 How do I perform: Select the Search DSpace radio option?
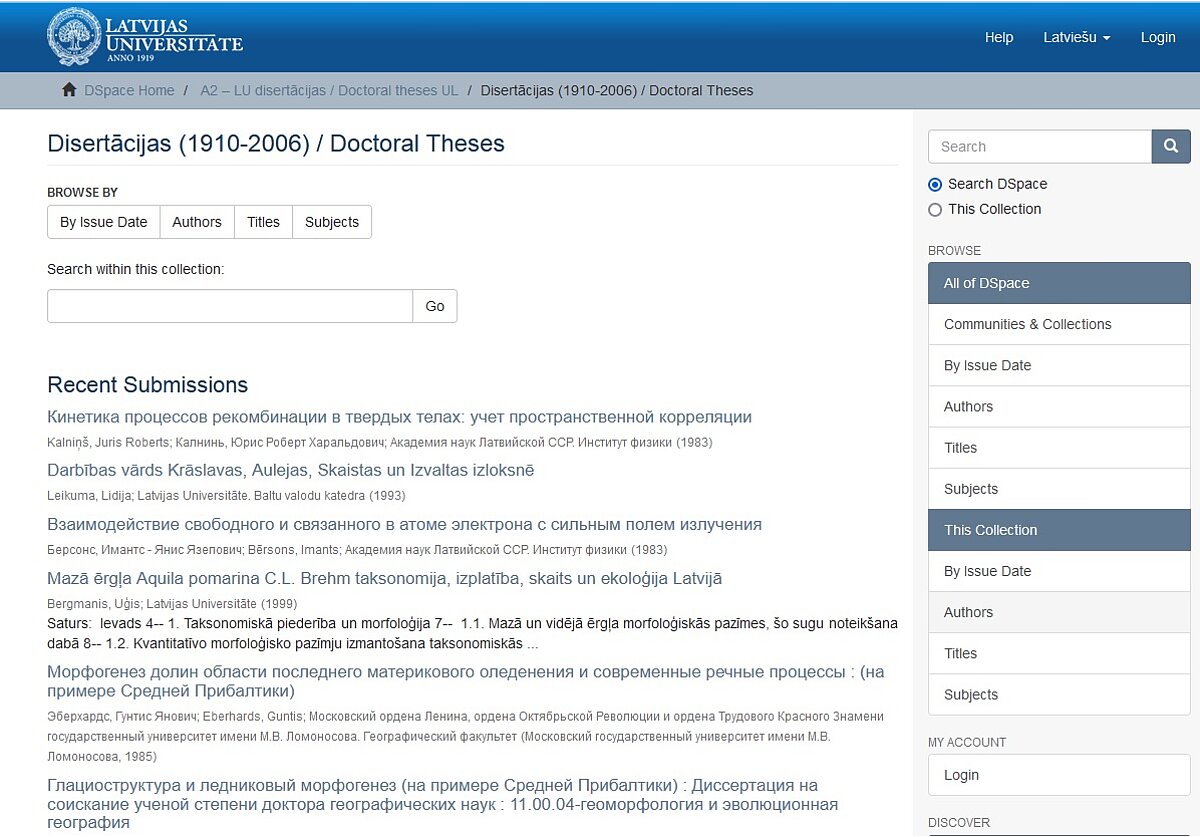935,184
